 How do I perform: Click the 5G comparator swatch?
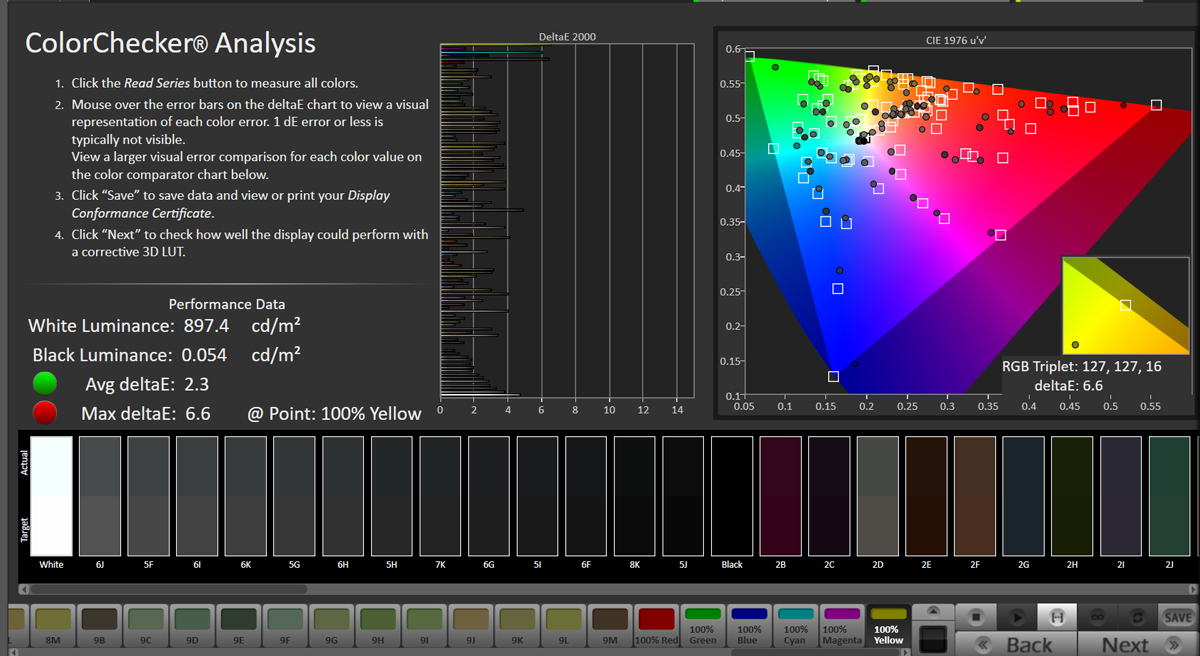click(294, 496)
